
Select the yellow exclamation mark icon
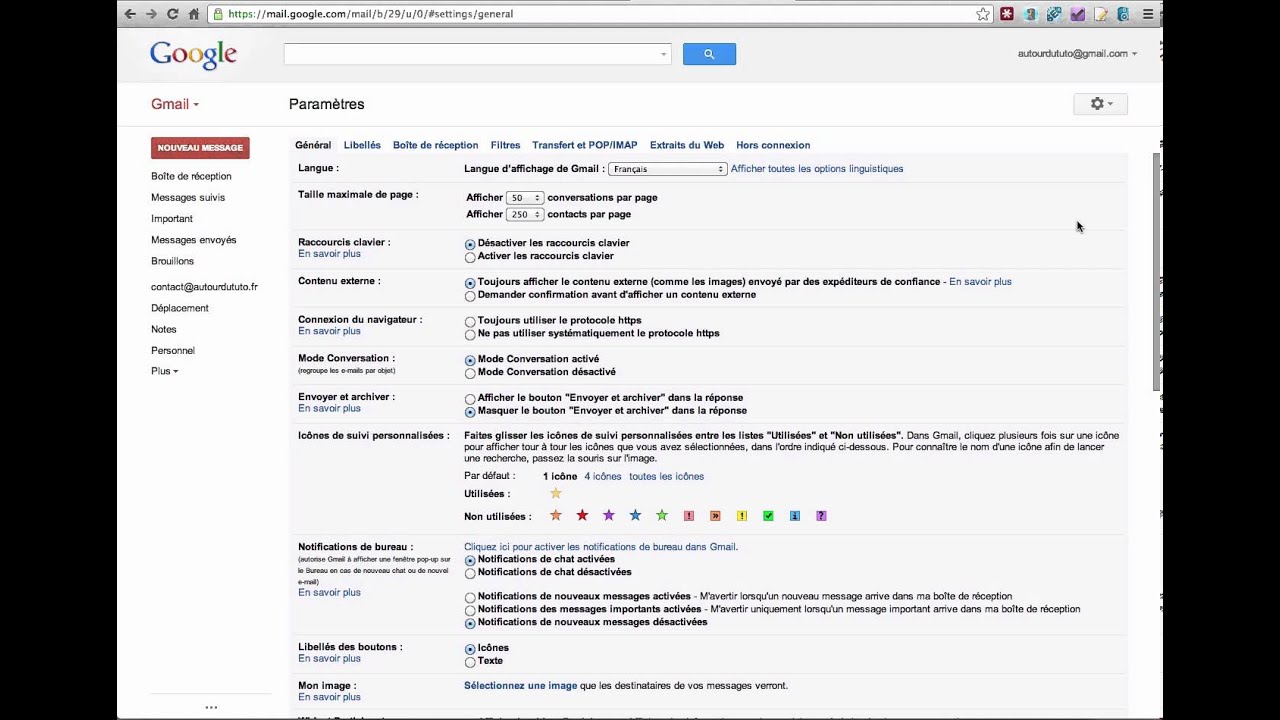click(741, 516)
